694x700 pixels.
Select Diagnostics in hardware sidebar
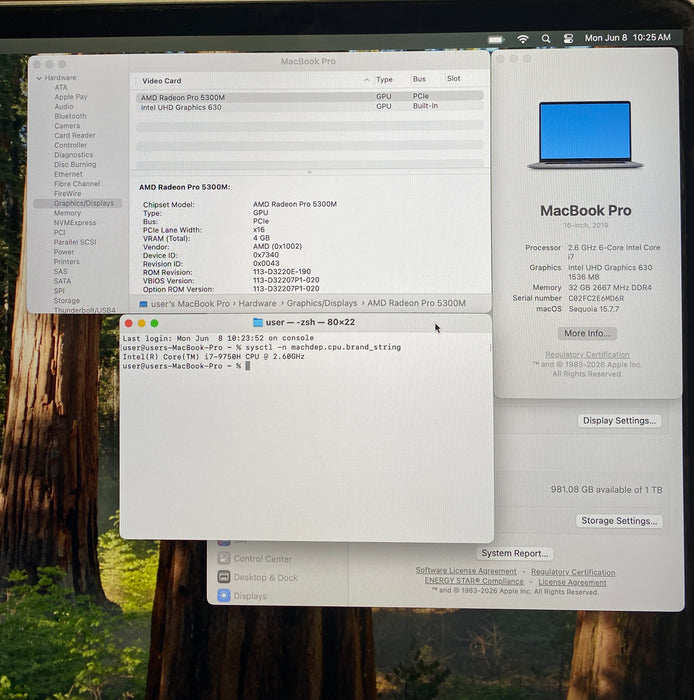click(73, 155)
